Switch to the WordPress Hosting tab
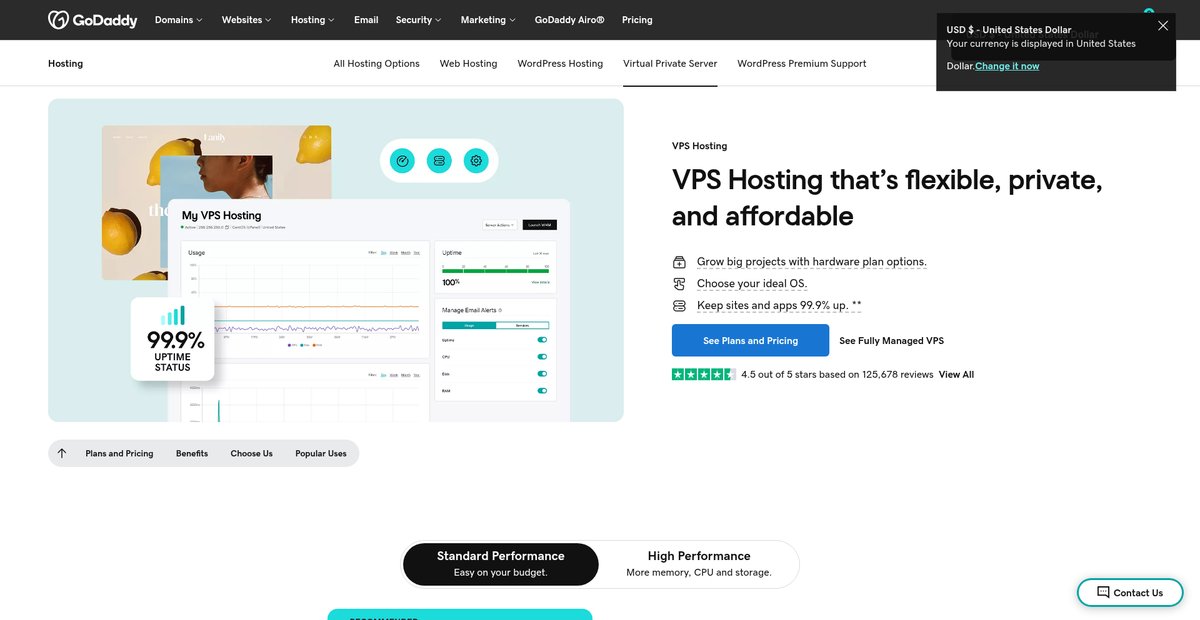 (x=560, y=63)
